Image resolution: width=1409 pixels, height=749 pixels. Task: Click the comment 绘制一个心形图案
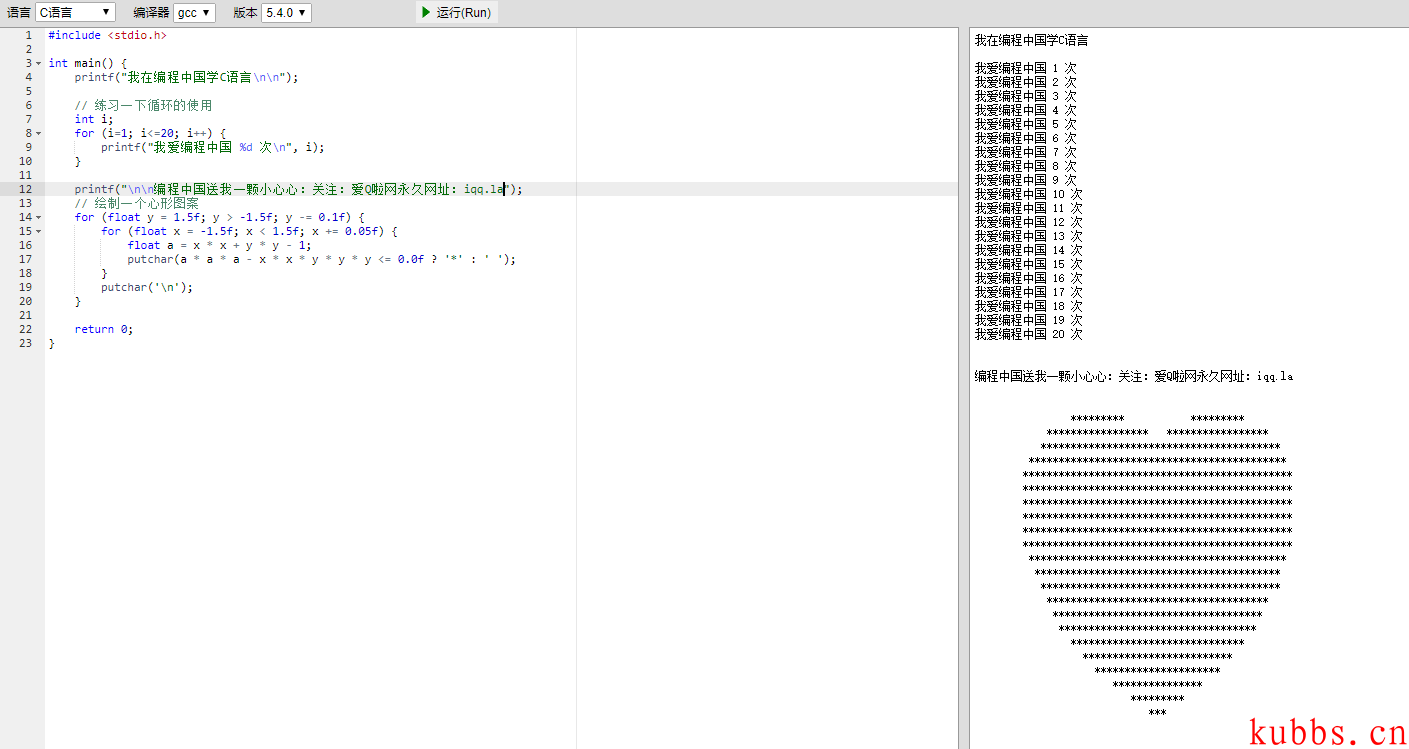(136, 203)
